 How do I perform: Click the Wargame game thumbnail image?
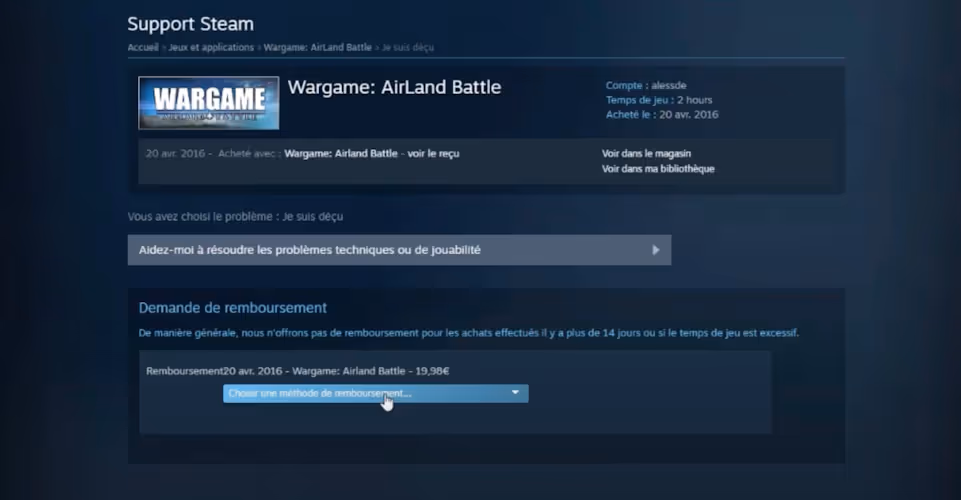(x=208, y=103)
